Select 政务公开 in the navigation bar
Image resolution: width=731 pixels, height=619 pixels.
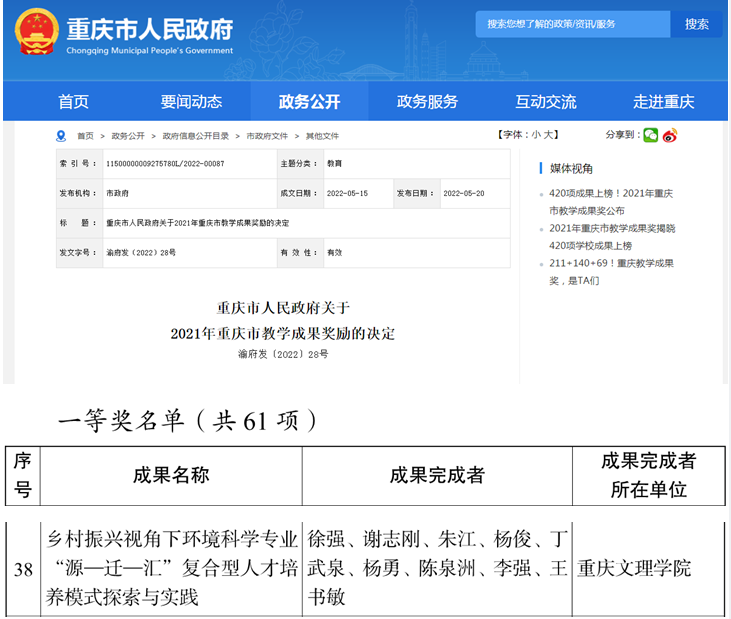[x=309, y=101]
